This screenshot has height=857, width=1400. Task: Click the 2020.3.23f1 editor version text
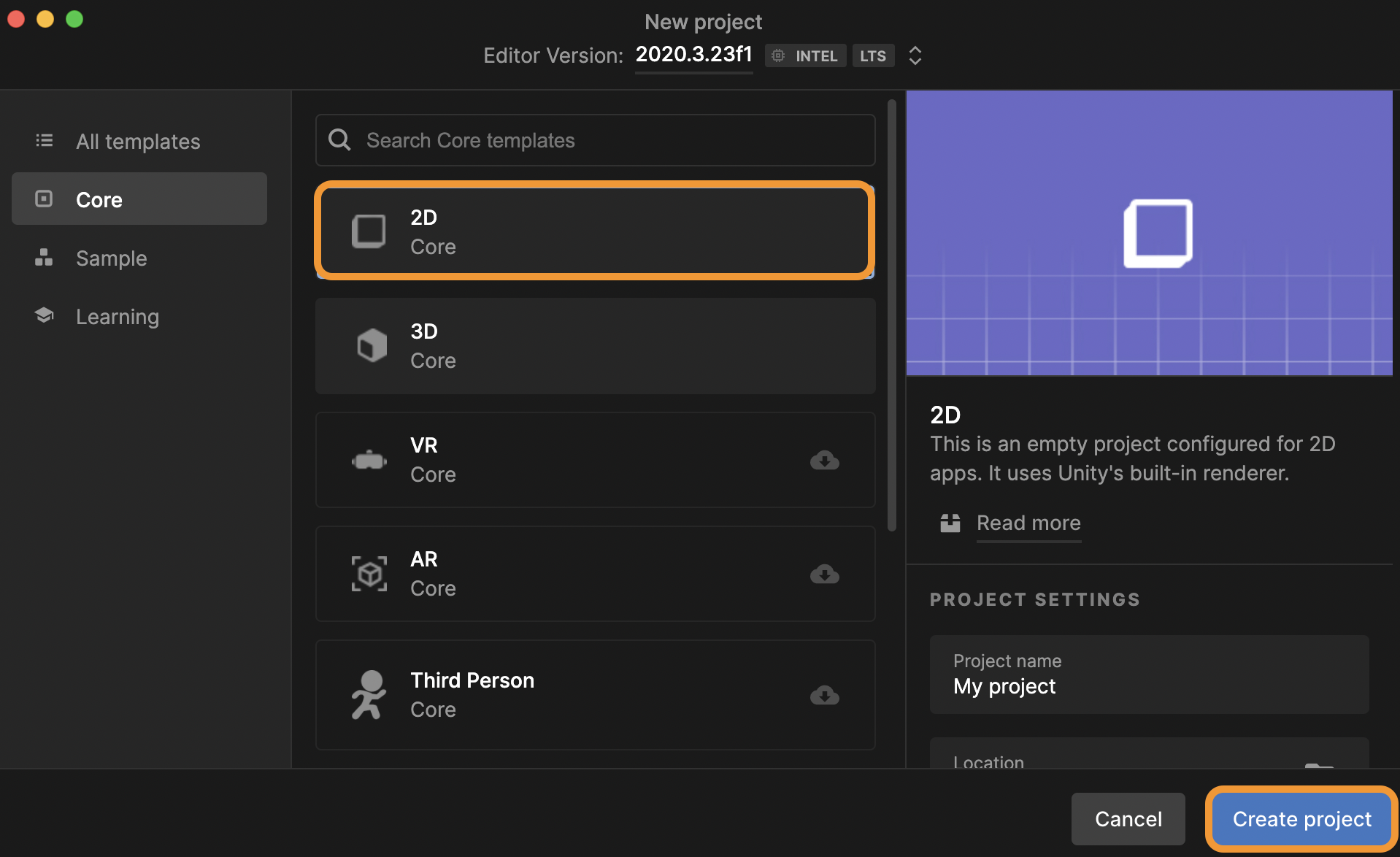point(693,54)
